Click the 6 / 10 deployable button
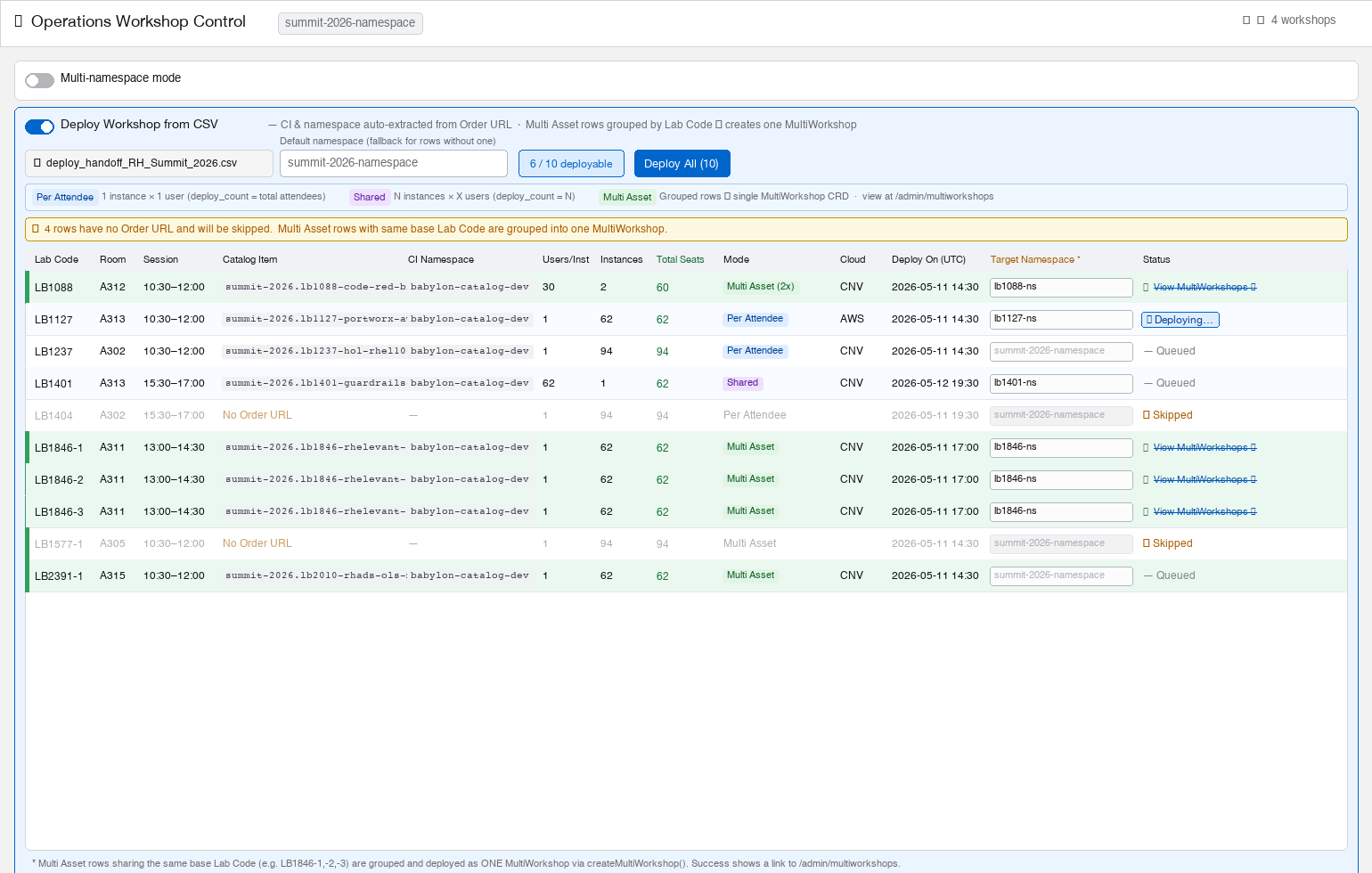 point(571,164)
